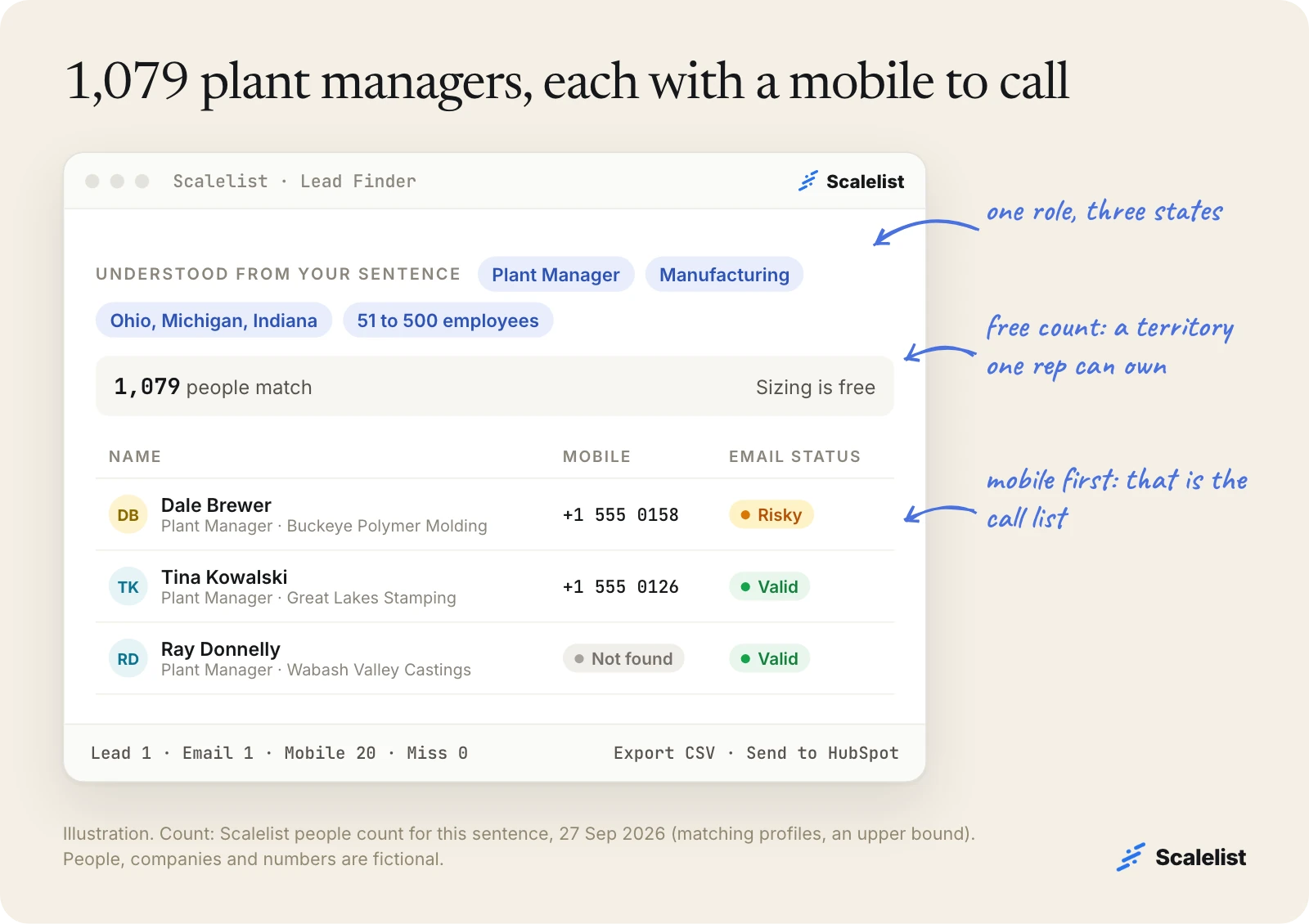Viewport: 1309px width, 924px height.
Task: Click the Sizing is free label
Action: point(816,388)
